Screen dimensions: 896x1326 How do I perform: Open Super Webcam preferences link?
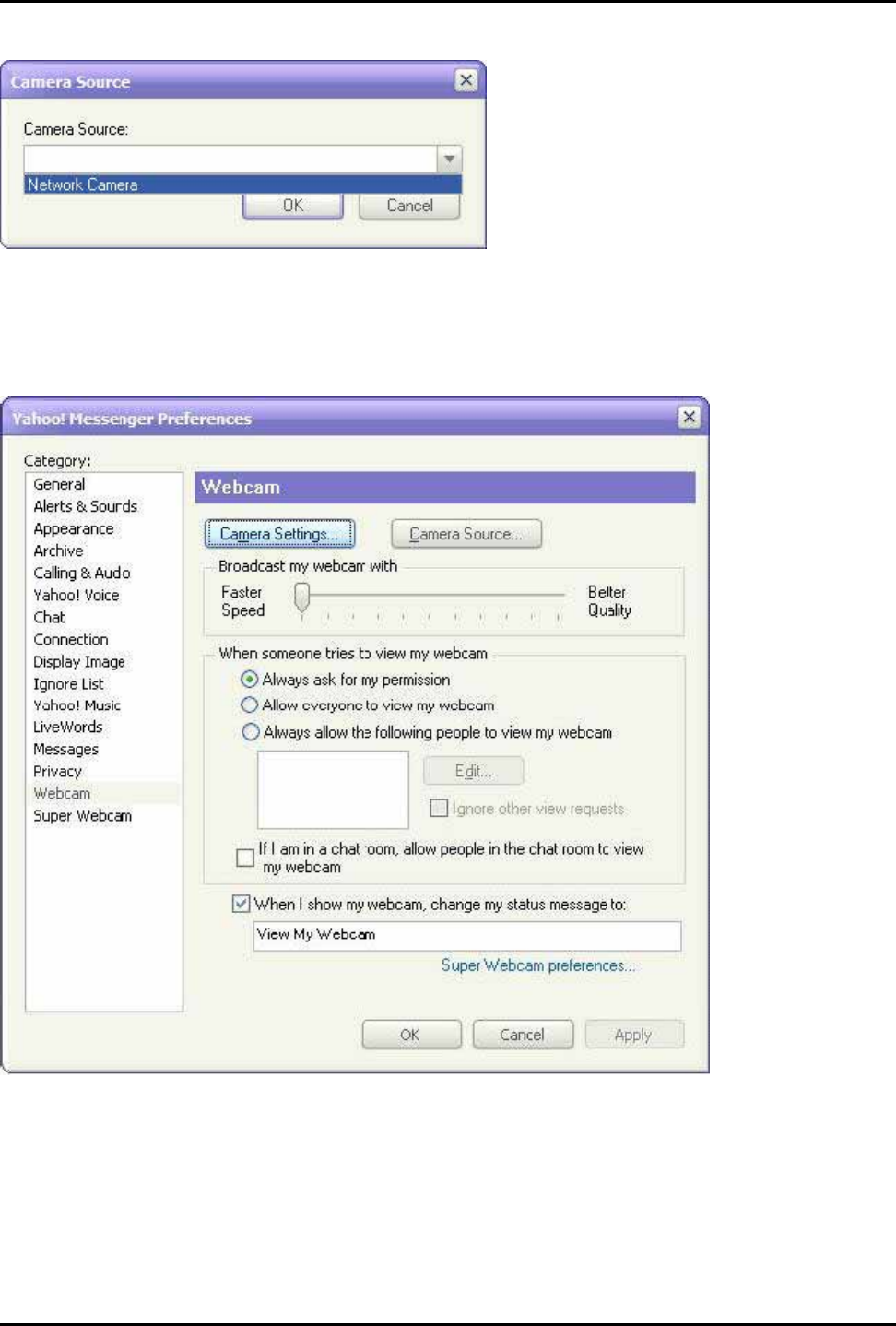click(538, 965)
